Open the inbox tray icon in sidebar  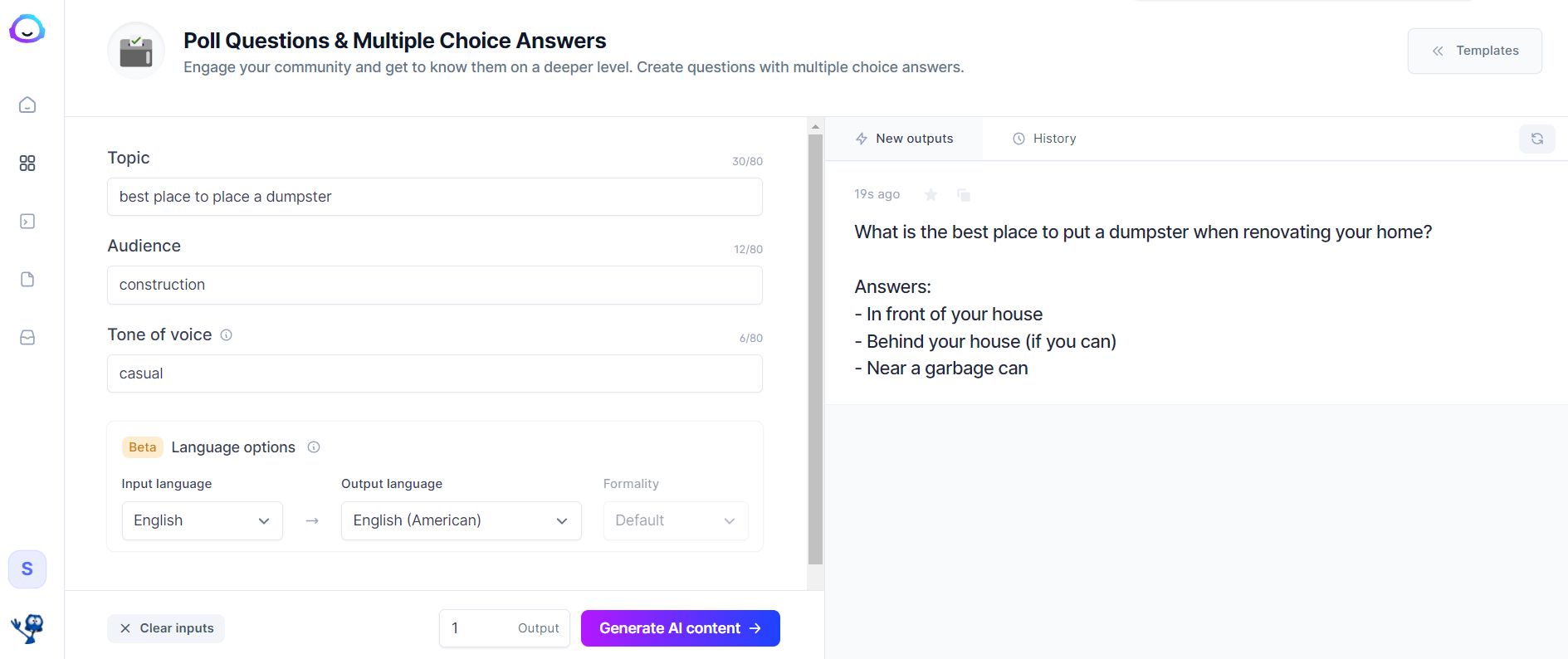(27, 337)
